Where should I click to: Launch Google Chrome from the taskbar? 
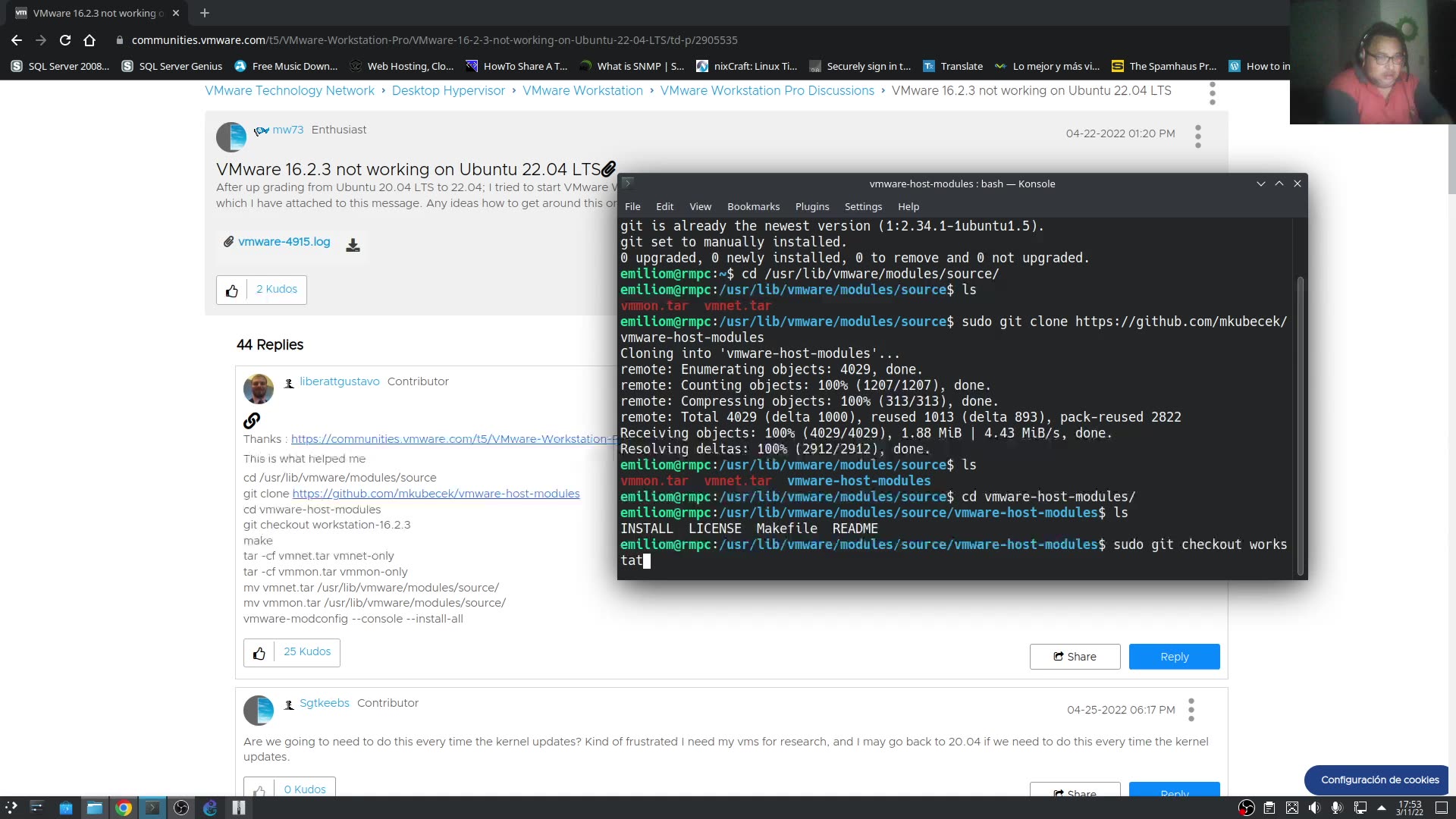point(123,808)
